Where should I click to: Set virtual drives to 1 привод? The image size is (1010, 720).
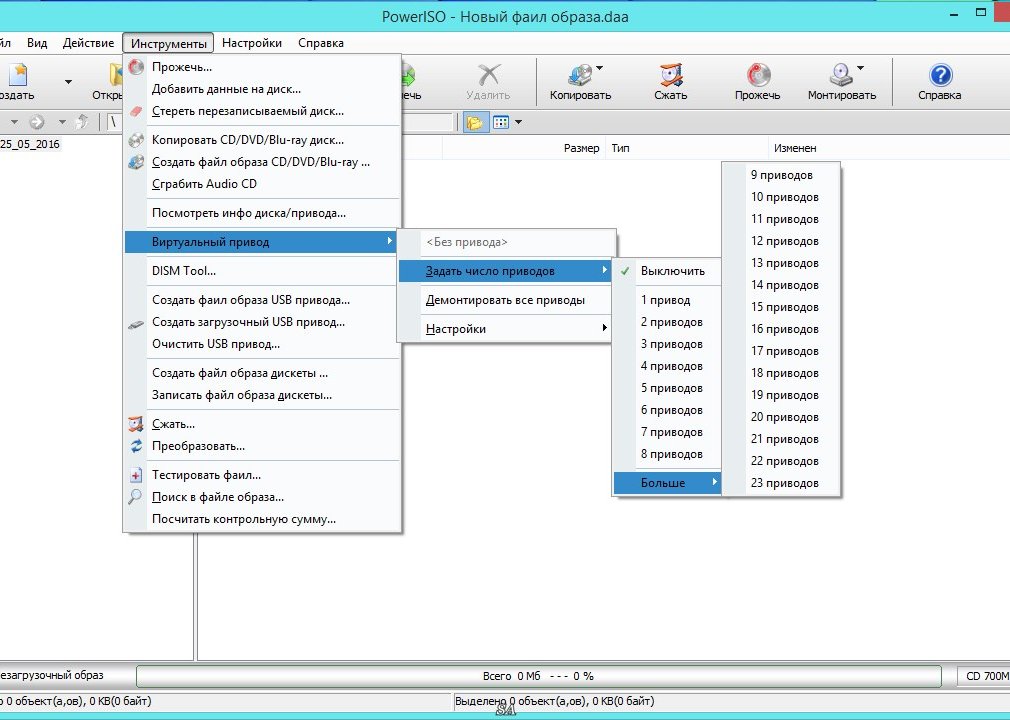tap(667, 300)
